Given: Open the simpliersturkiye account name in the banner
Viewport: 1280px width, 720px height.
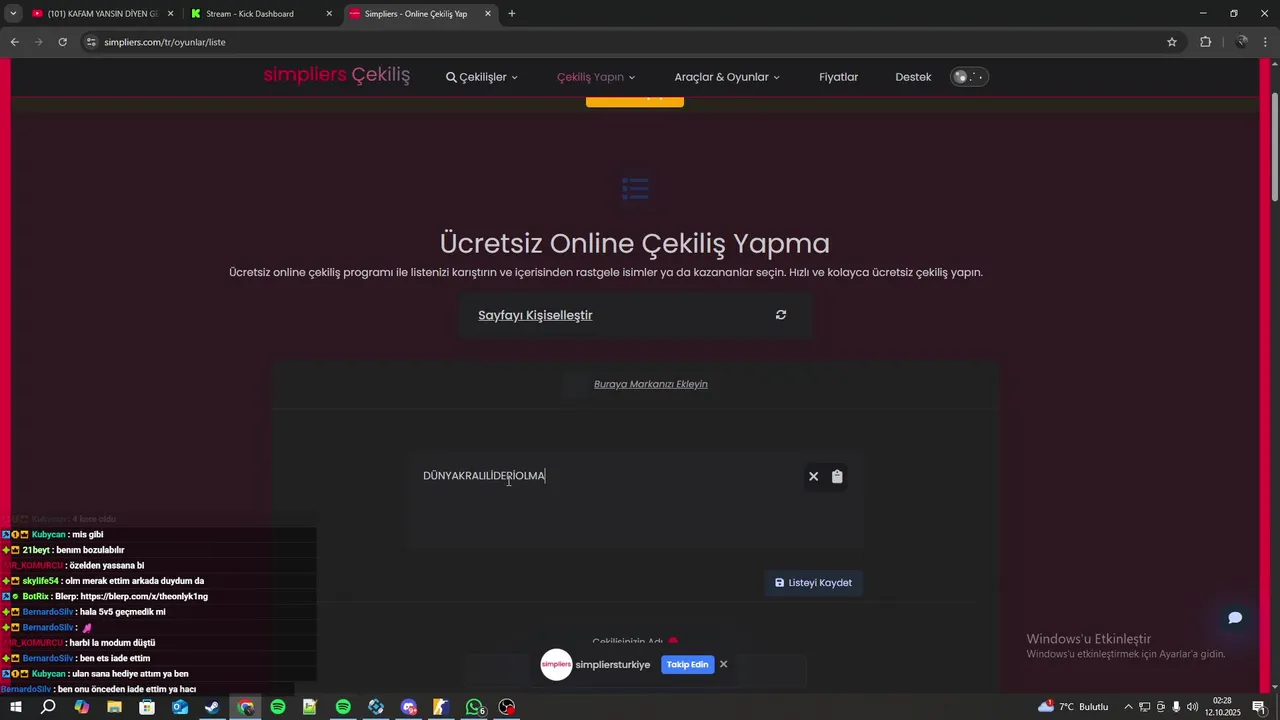Looking at the screenshot, I should [x=613, y=665].
